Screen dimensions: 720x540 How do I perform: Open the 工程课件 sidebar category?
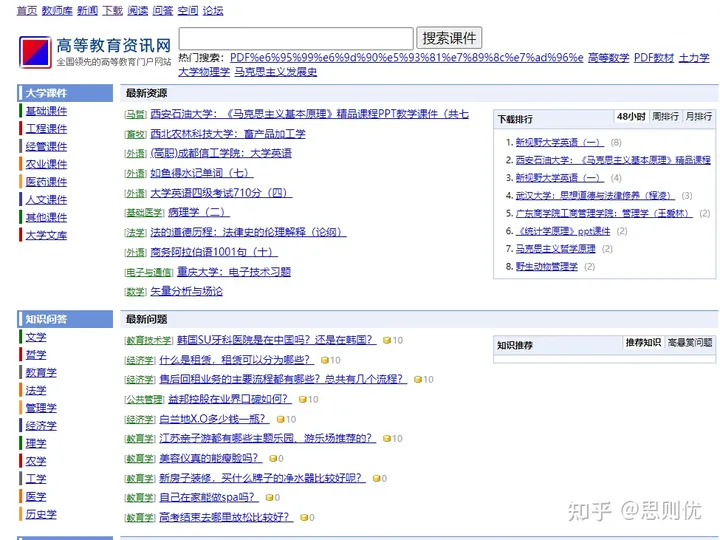point(46,129)
